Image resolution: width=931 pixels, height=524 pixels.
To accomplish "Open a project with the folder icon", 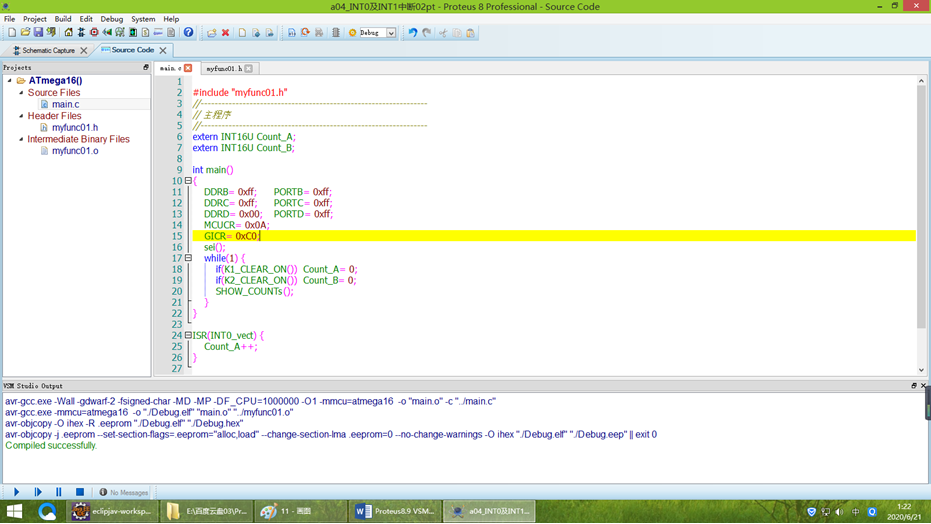I will tap(25, 33).
